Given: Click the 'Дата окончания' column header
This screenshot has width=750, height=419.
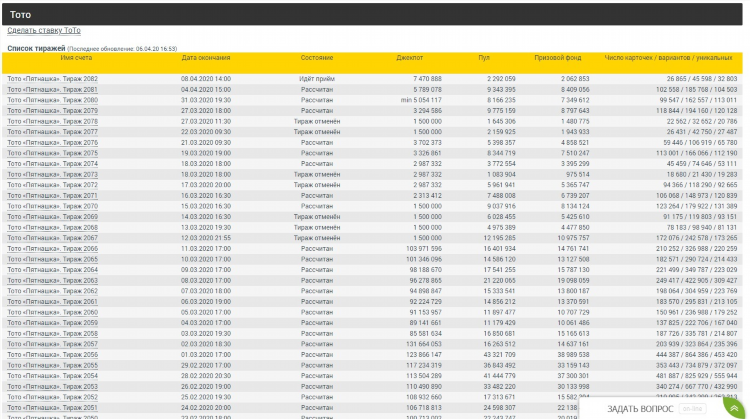Looking at the screenshot, I should (x=206, y=58).
